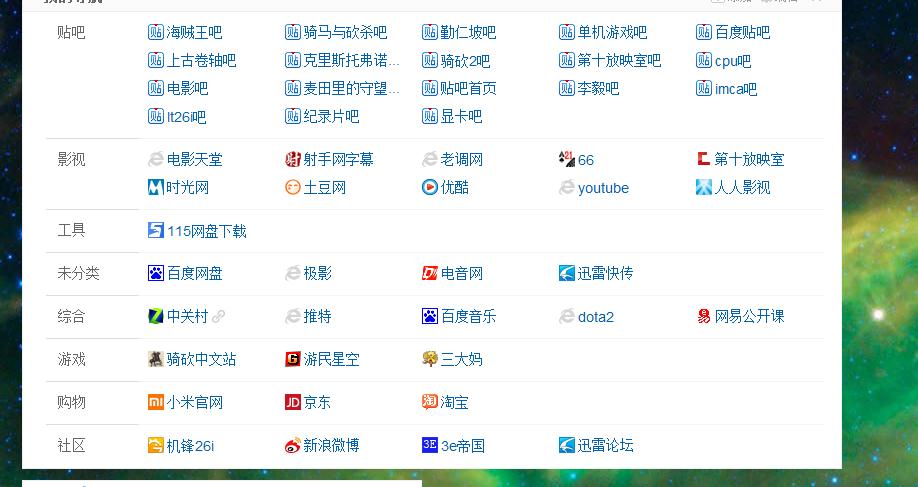Viewport: 918px width, 487px height.
Task: Open the 骑马与砍杀吧 link
Action: tap(345, 32)
